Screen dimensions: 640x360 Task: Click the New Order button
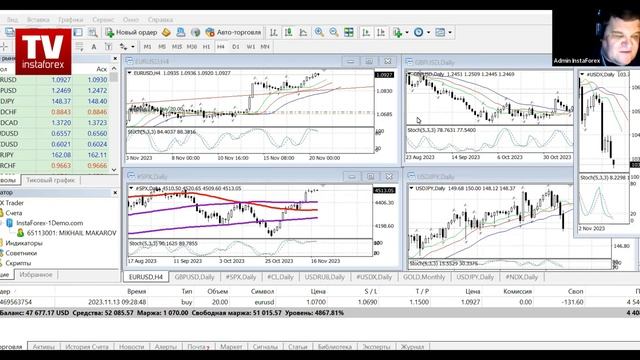point(131,32)
